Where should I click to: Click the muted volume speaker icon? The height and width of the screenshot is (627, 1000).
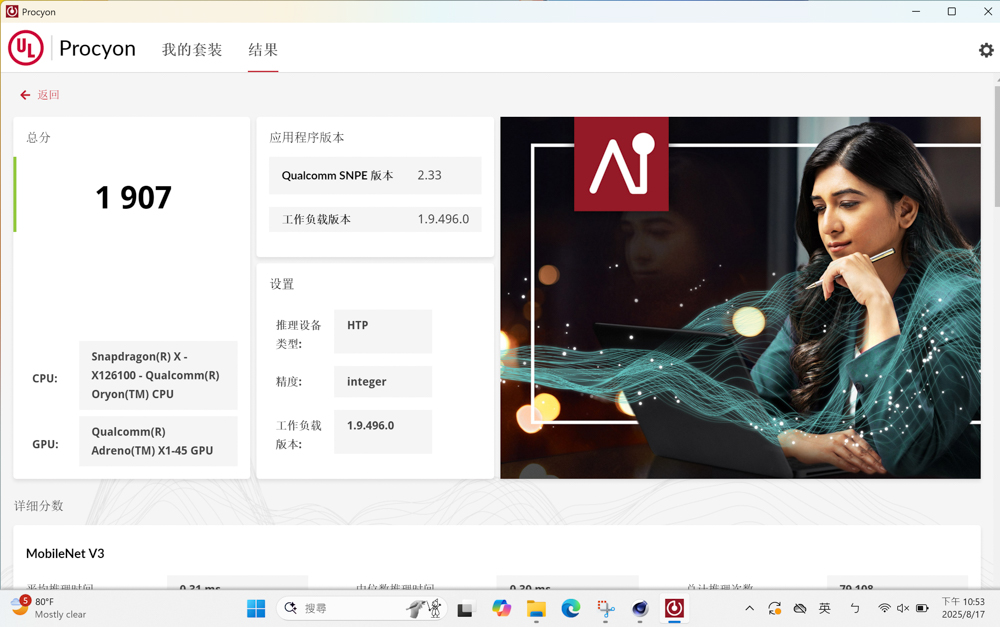902,609
